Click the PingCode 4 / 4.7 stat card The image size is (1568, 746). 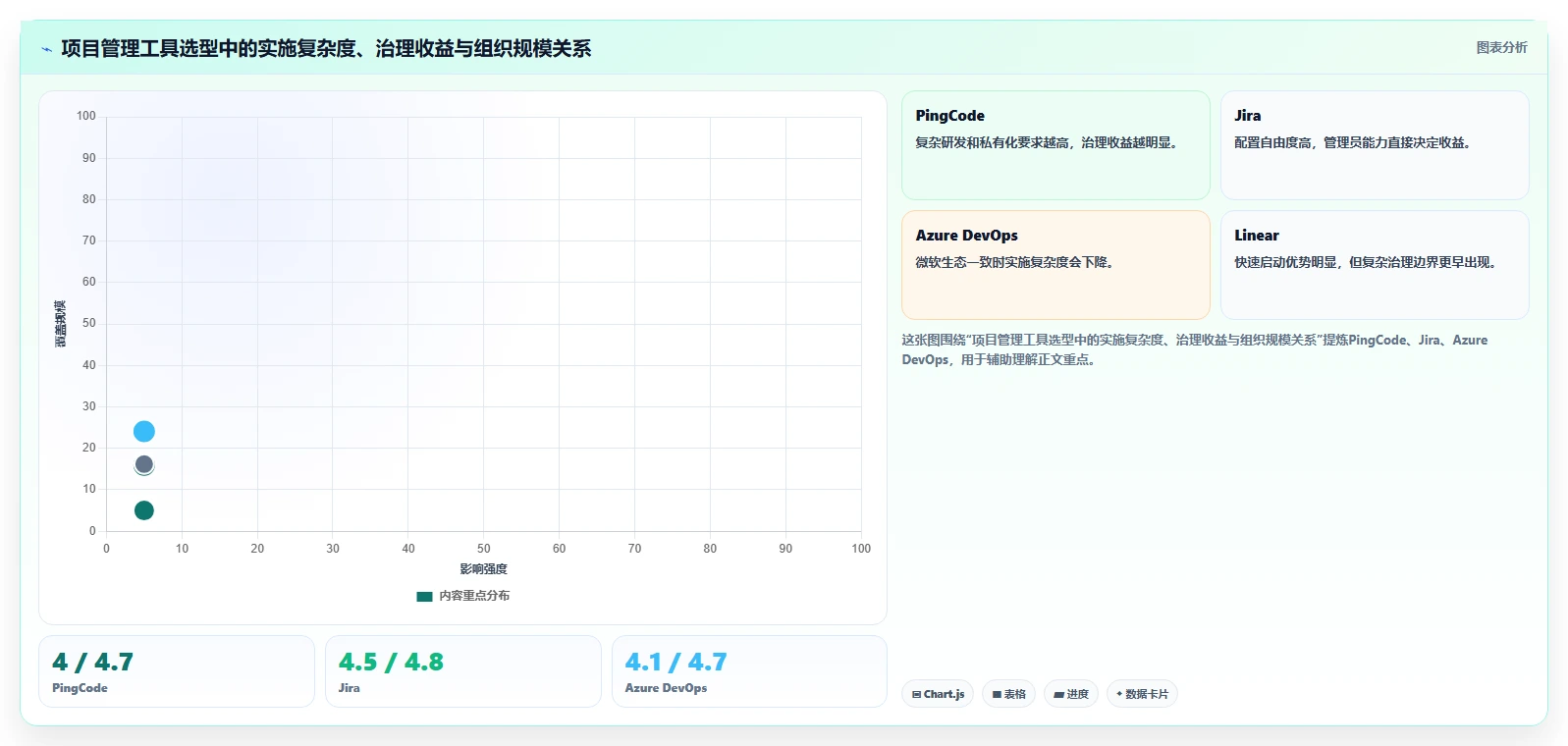(x=177, y=671)
